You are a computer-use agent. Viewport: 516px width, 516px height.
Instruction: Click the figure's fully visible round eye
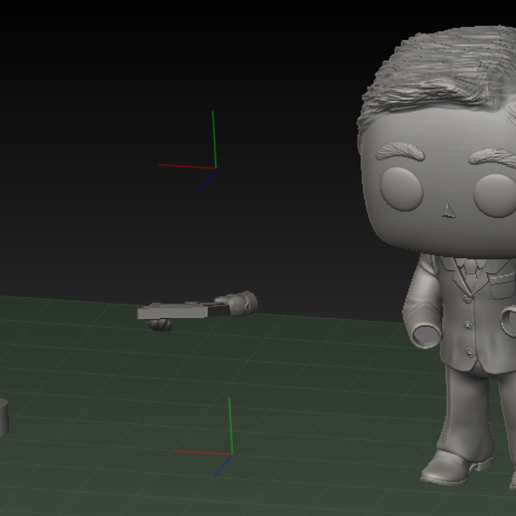[401, 189]
